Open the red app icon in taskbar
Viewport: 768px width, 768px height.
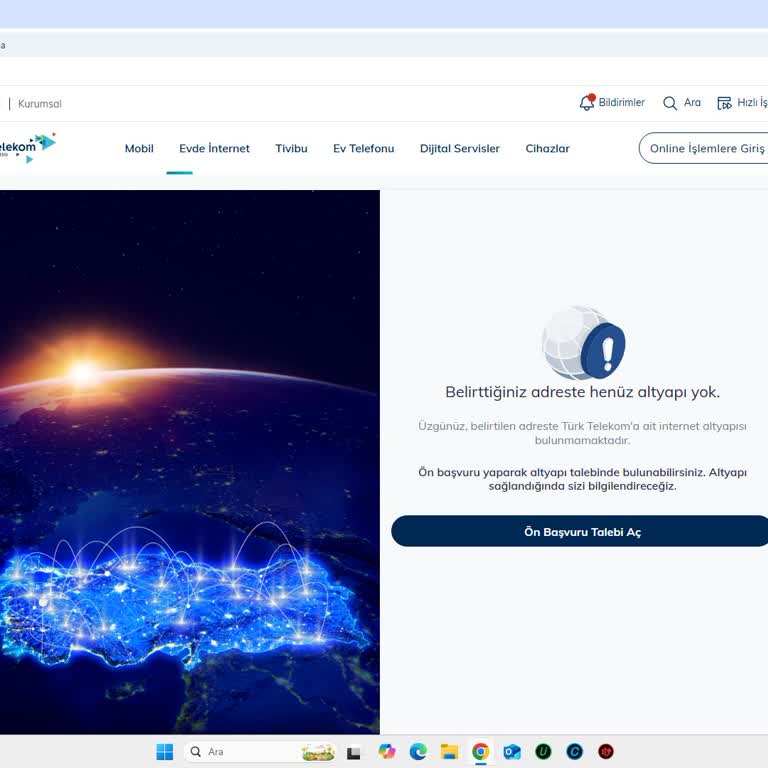coord(606,751)
